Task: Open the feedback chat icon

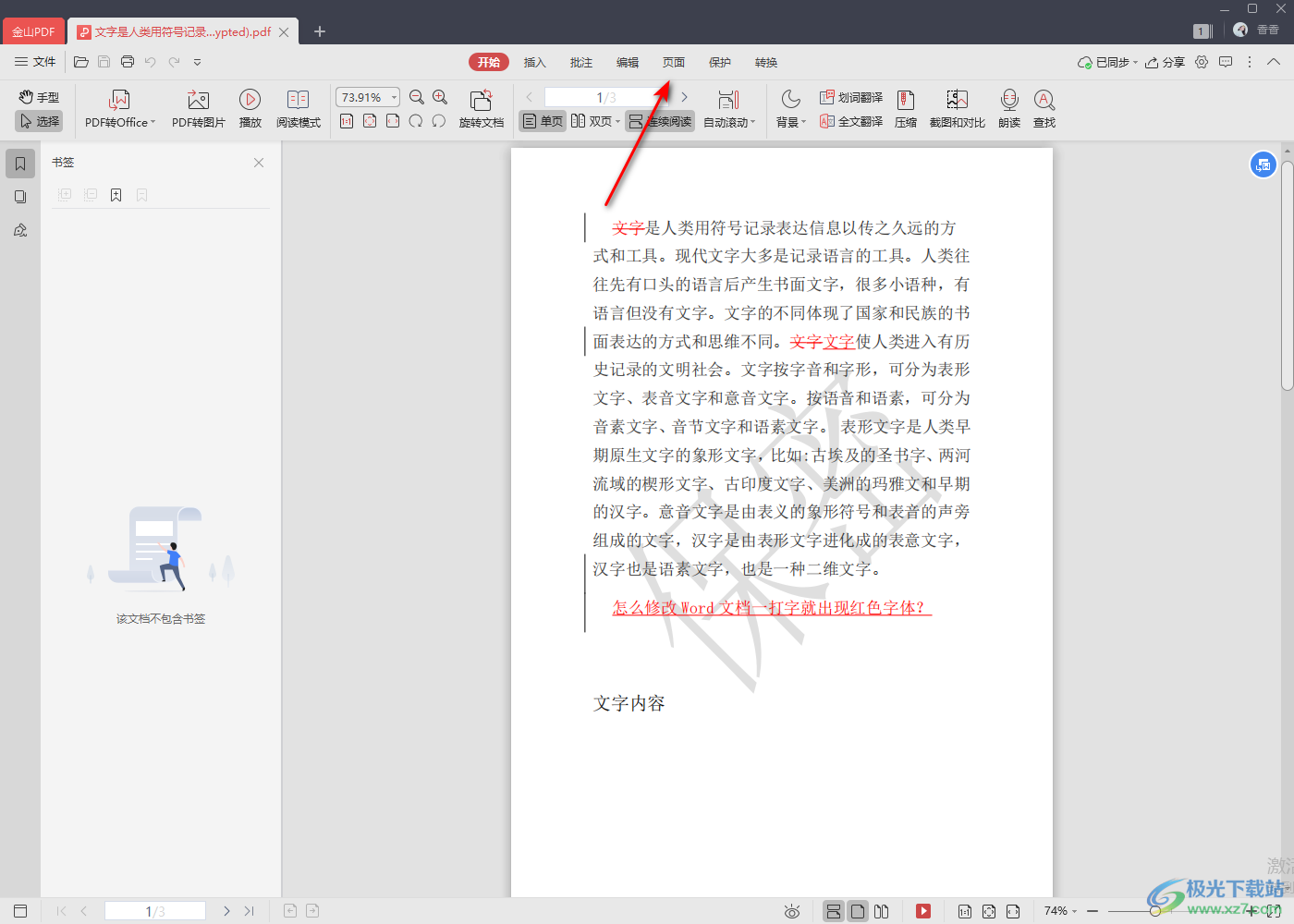Action: click(x=1226, y=62)
